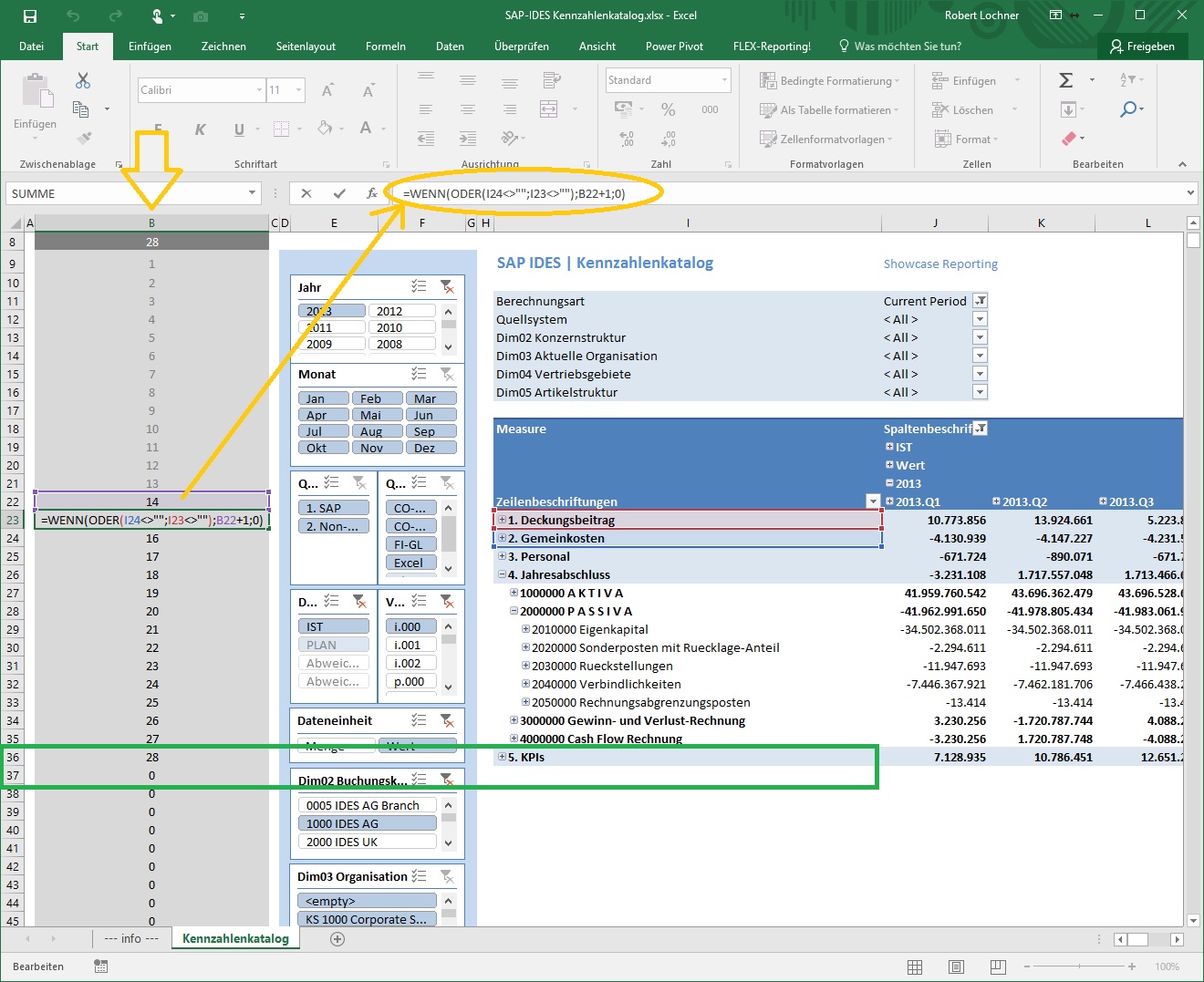This screenshot has height=982, width=1204.
Task: Select the Format Painter brush icon
Action: pos(83,140)
